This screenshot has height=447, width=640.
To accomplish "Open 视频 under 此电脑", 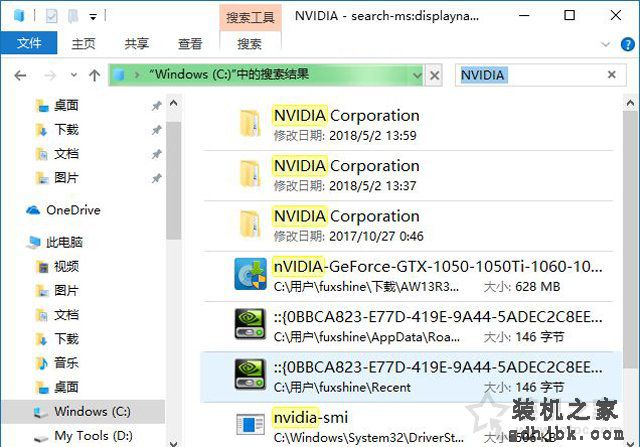I will pos(66,267).
